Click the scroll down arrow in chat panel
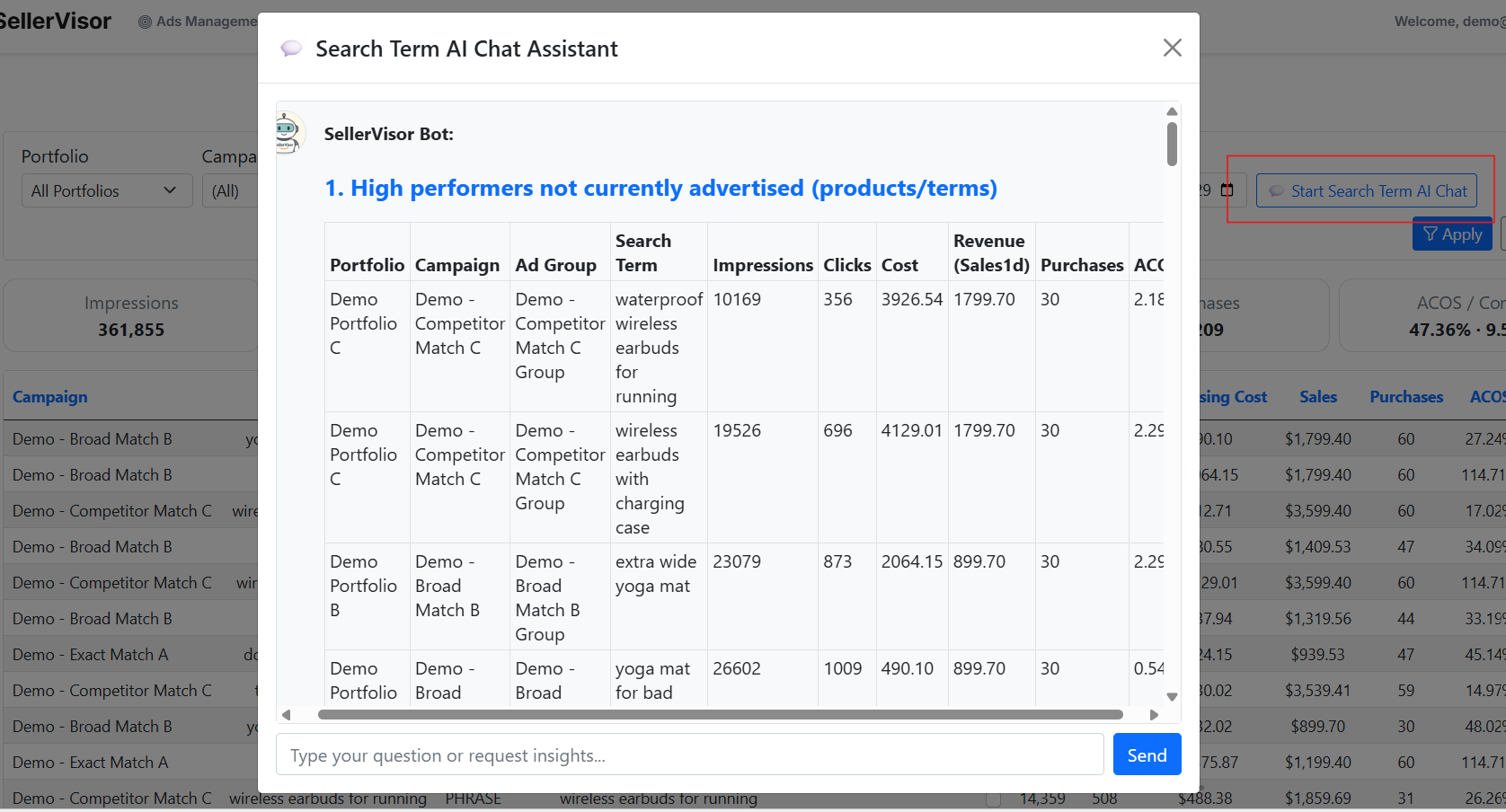1506x812 pixels. (x=1172, y=697)
